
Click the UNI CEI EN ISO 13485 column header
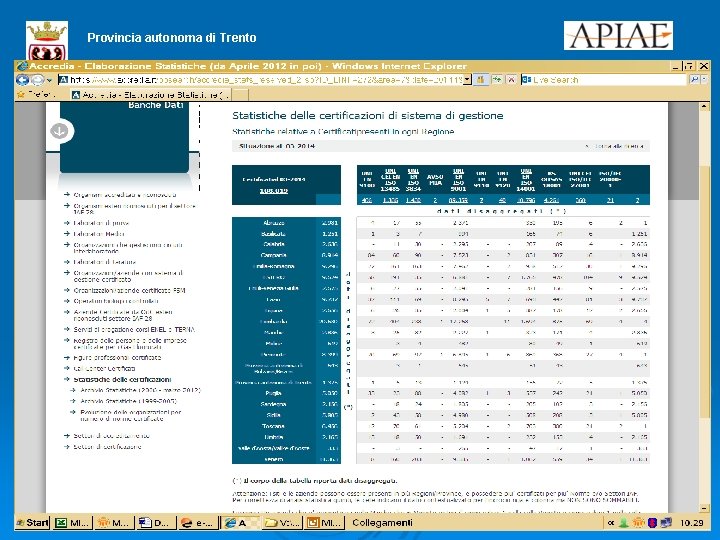pos(390,180)
